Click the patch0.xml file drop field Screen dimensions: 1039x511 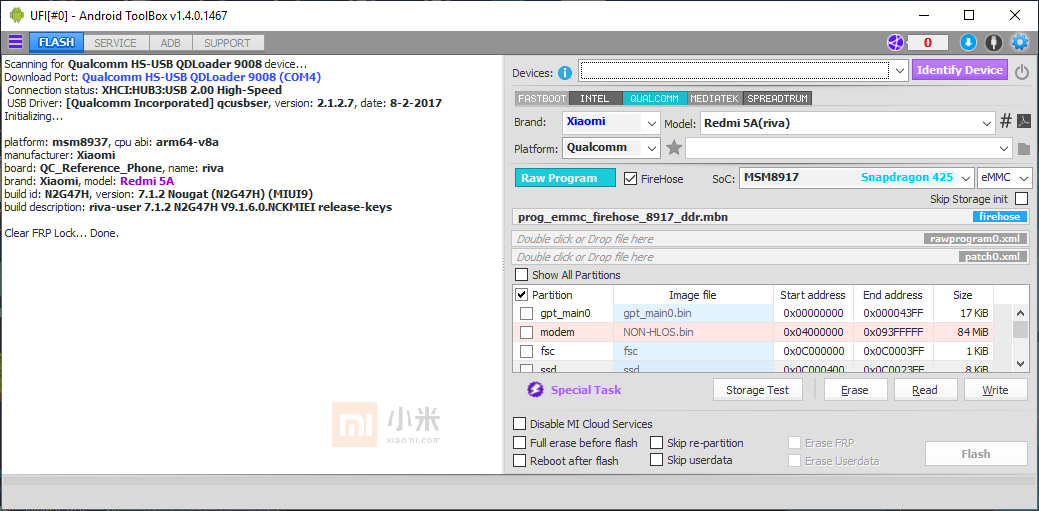pos(771,257)
